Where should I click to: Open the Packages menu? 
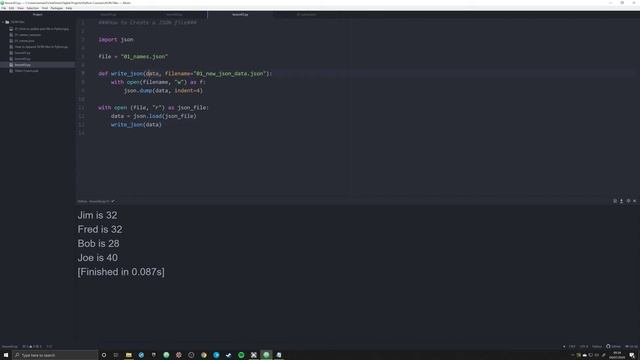tap(57, 8)
